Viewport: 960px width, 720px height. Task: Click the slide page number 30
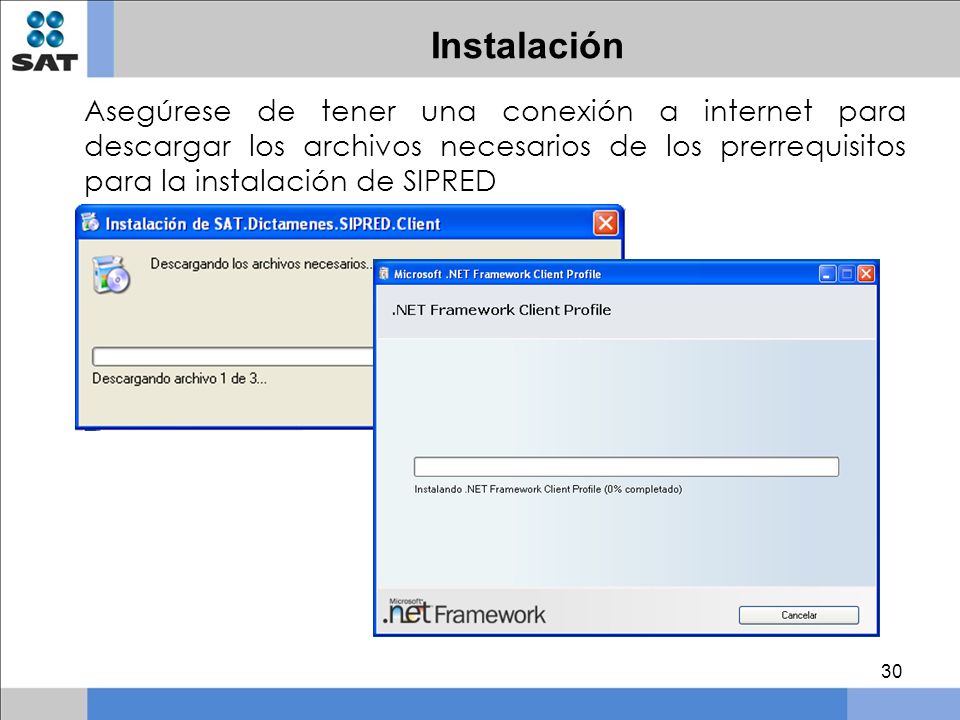[x=891, y=671]
